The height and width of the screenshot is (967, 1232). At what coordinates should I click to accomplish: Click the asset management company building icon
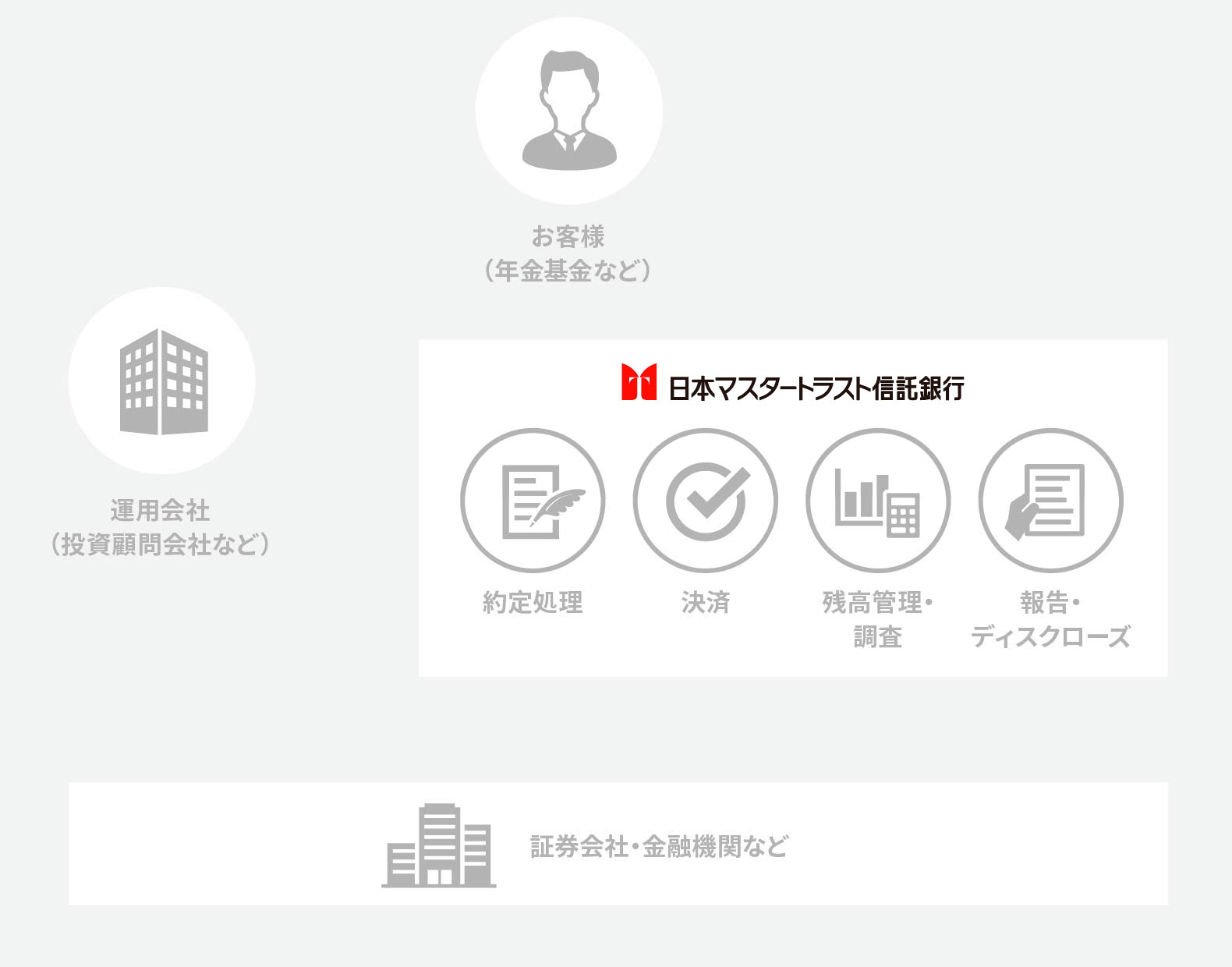pyautogui.click(x=163, y=381)
